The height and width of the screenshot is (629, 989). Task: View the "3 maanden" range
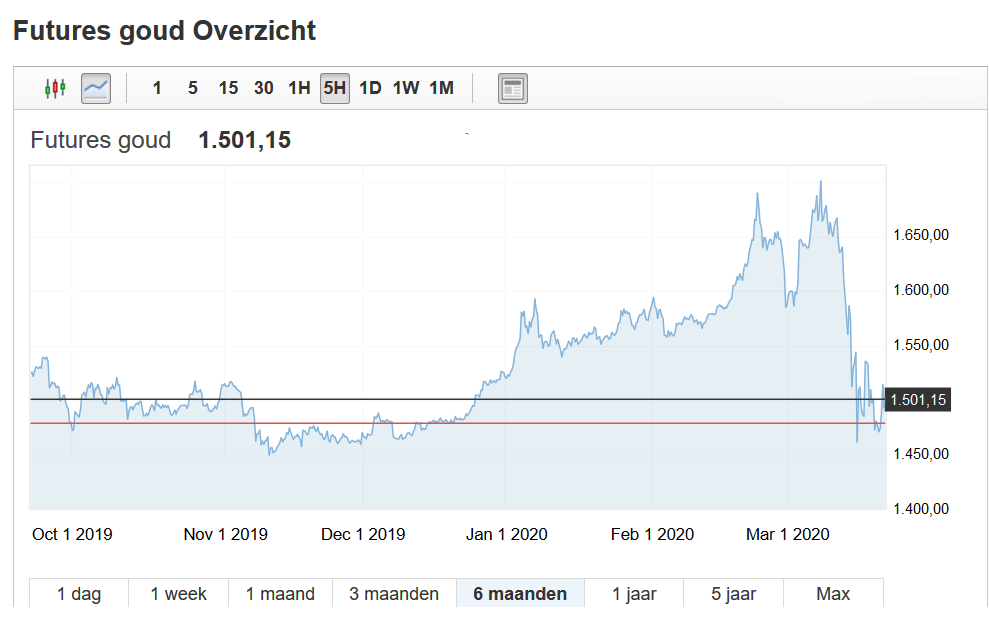coord(393,593)
